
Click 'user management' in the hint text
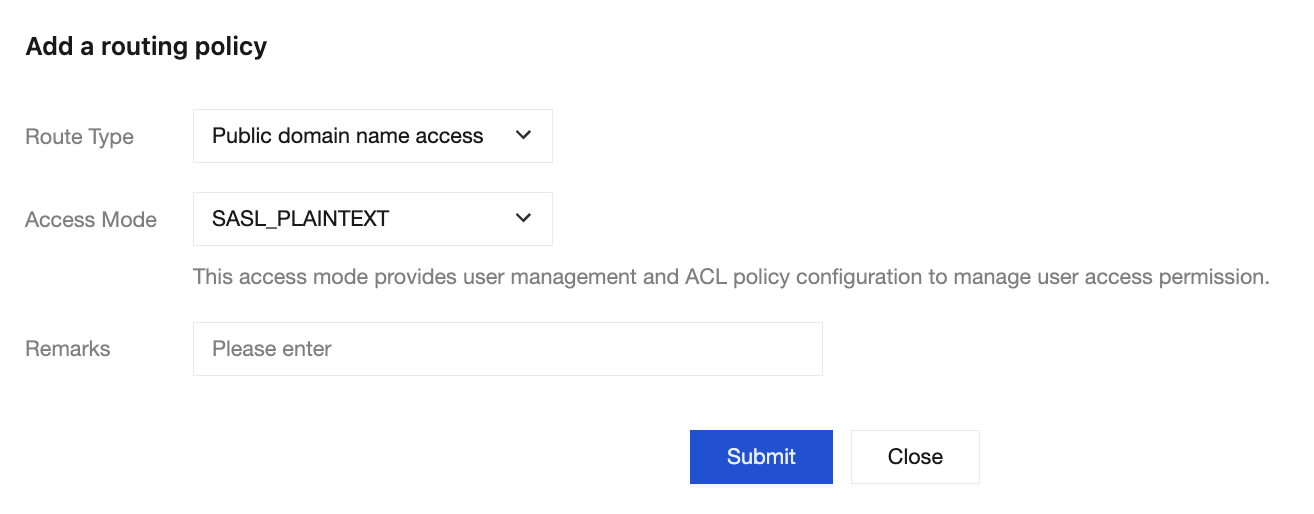point(565,277)
